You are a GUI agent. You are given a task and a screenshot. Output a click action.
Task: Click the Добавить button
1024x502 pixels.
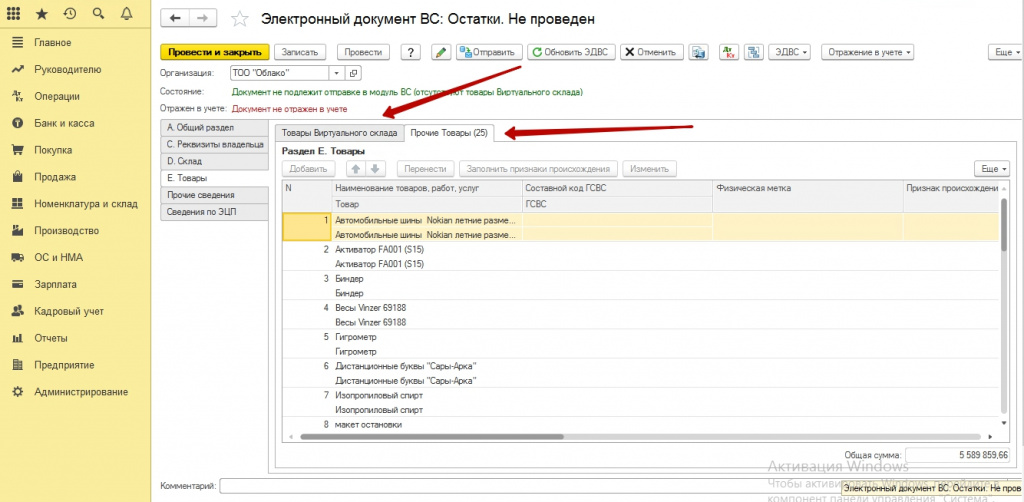pyautogui.click(x=308, y=168)
